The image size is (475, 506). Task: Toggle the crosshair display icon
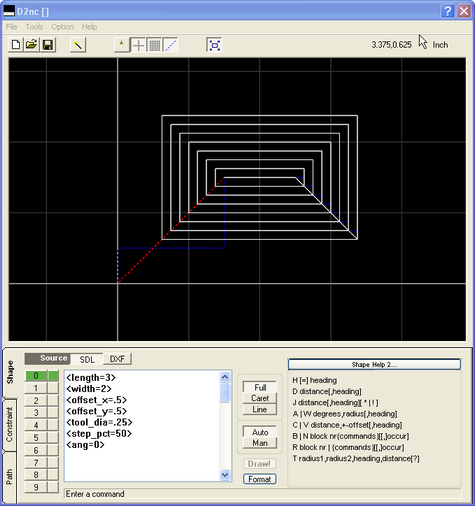coord(138,45)
